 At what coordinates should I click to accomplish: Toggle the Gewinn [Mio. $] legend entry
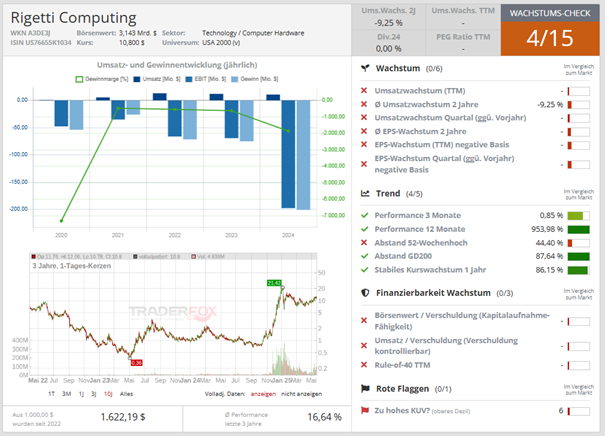pyautogui.click(x=255, y=79)
